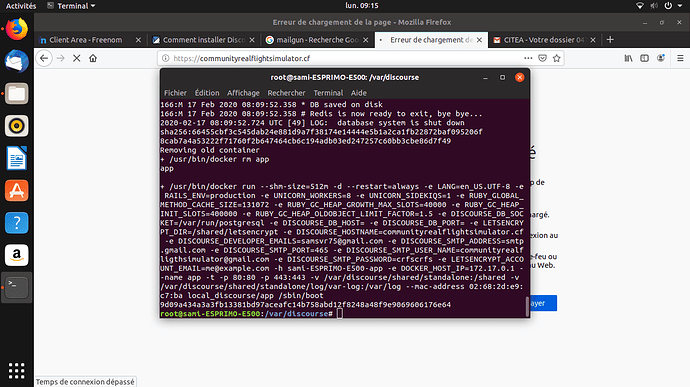Go back in Firefox history
The width and height of the screenshot is (690, 387).
(x=44, y=58)
